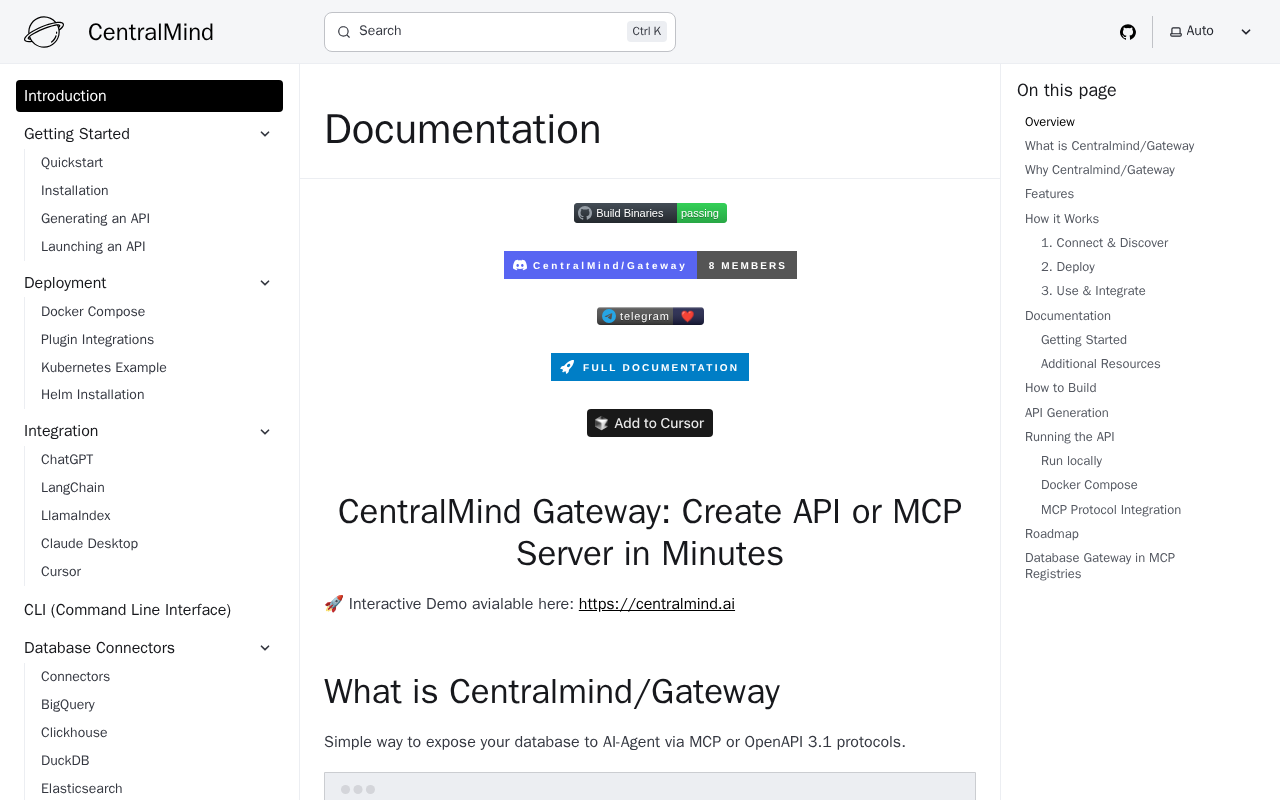Open the Discord CentralMind/Gateway badge
The height and width of the screenshot is (800, 1280).
(x=650, y=265)
